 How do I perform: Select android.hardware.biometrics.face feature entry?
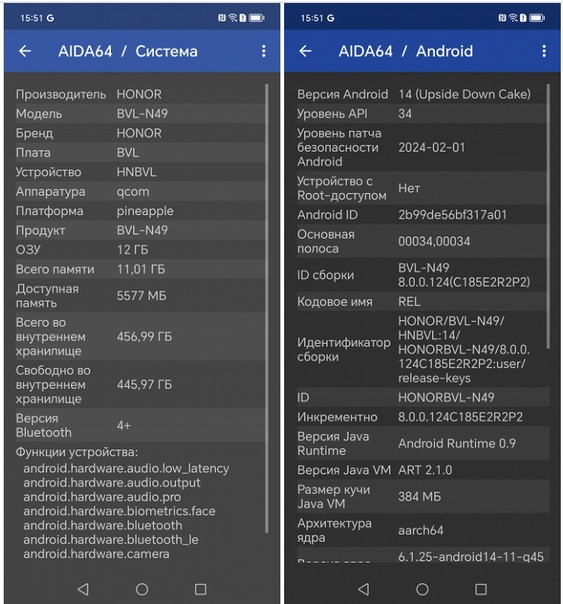pos(119,511)
